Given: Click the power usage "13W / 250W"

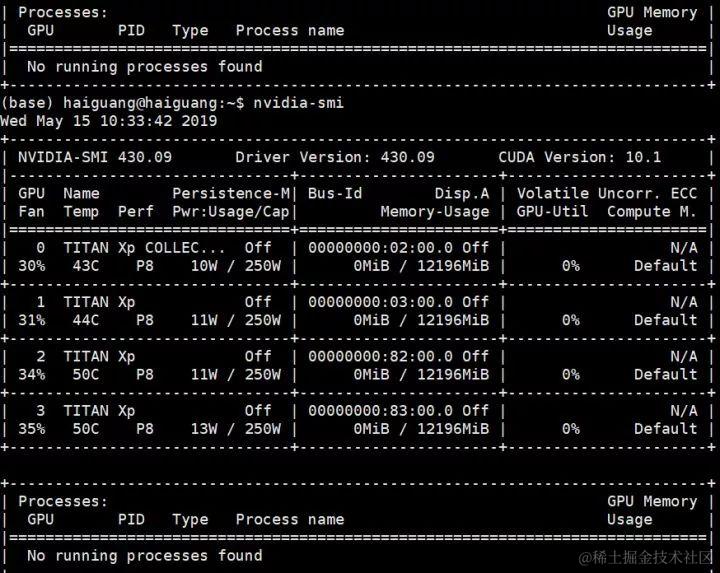Looking at the screenshot, I should tap(236, 429).
